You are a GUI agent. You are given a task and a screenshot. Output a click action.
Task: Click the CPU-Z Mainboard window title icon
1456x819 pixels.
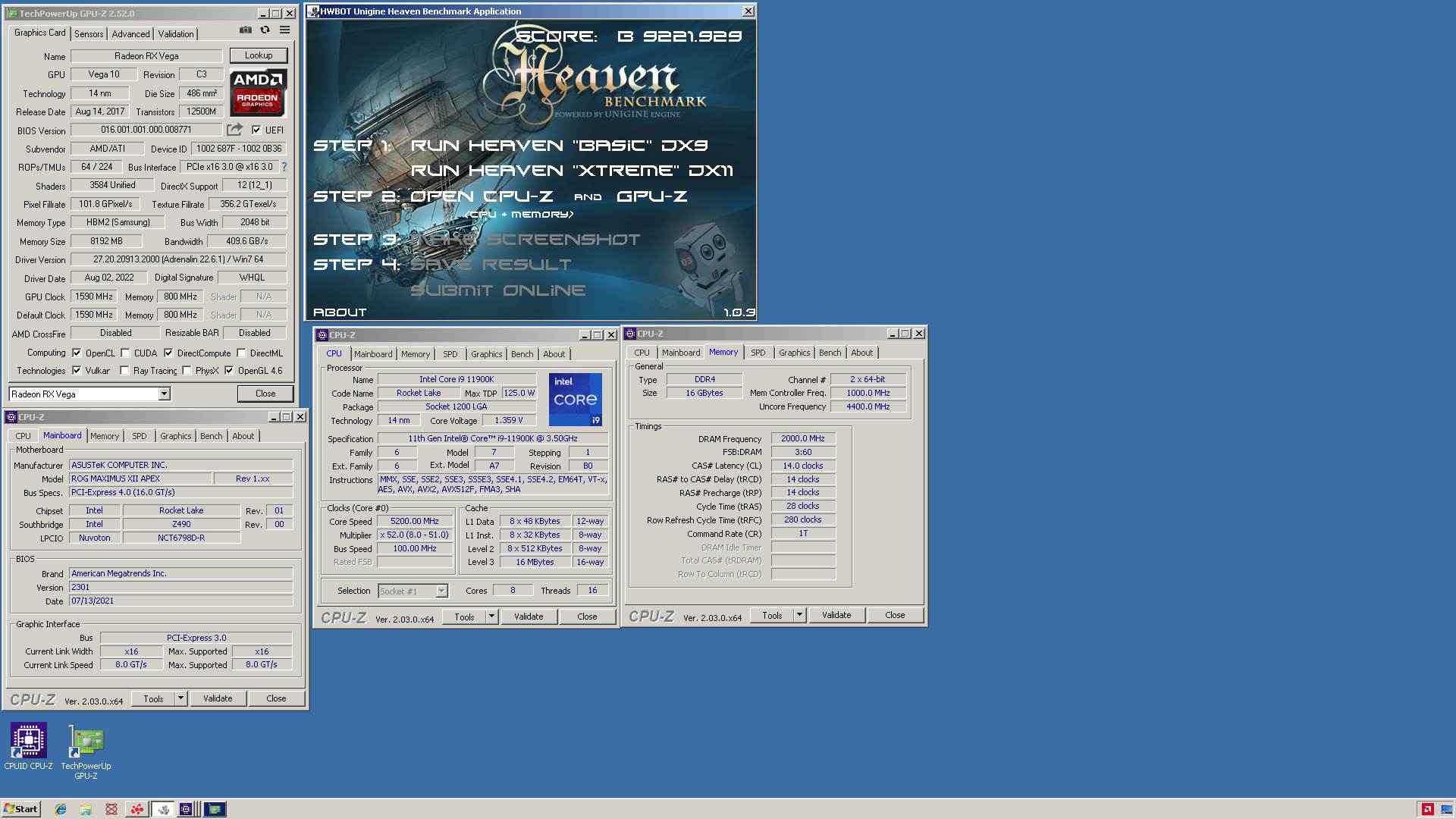click(x=11, y=417)
